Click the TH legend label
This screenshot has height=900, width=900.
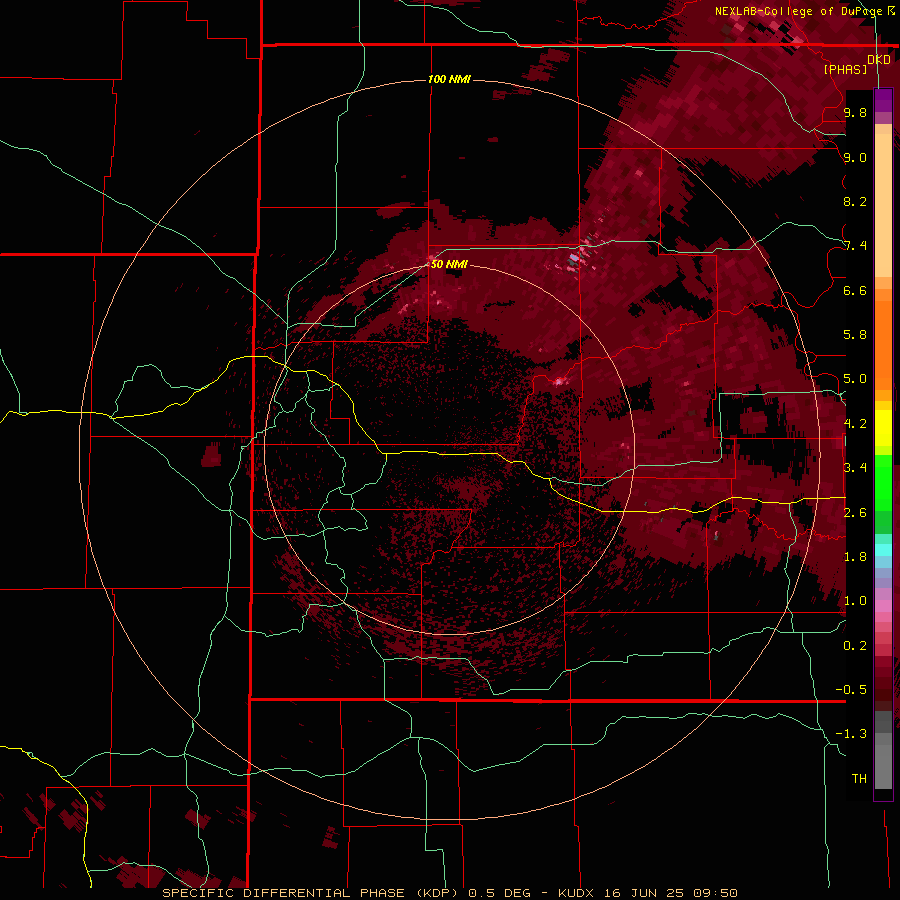click(x=859, y=779)
